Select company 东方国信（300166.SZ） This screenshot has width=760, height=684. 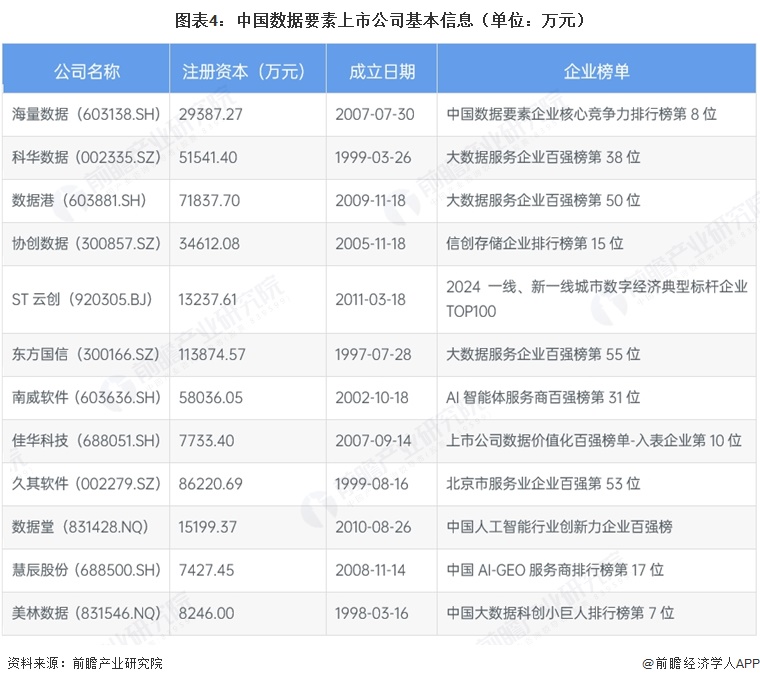(86, 354)
